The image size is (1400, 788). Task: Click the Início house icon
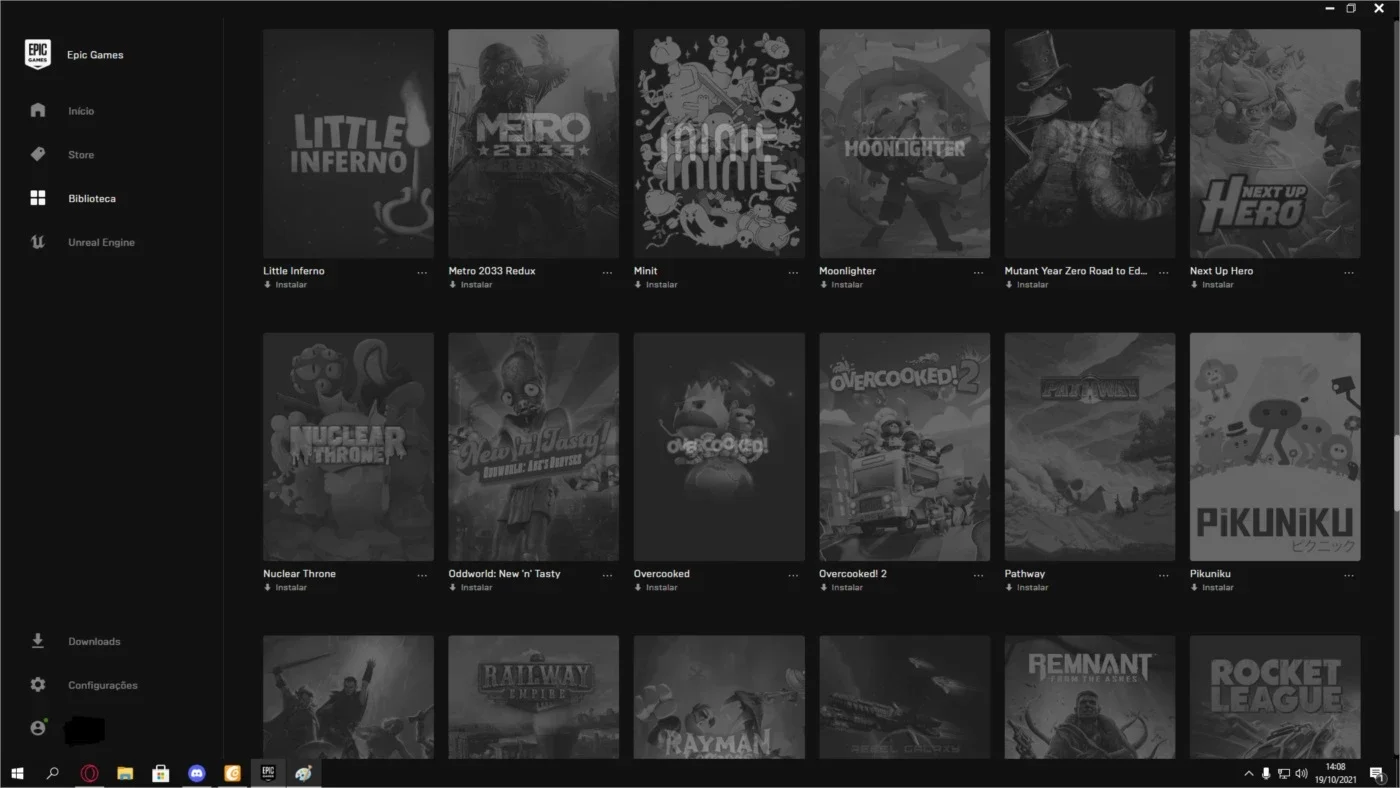[38, 110]
